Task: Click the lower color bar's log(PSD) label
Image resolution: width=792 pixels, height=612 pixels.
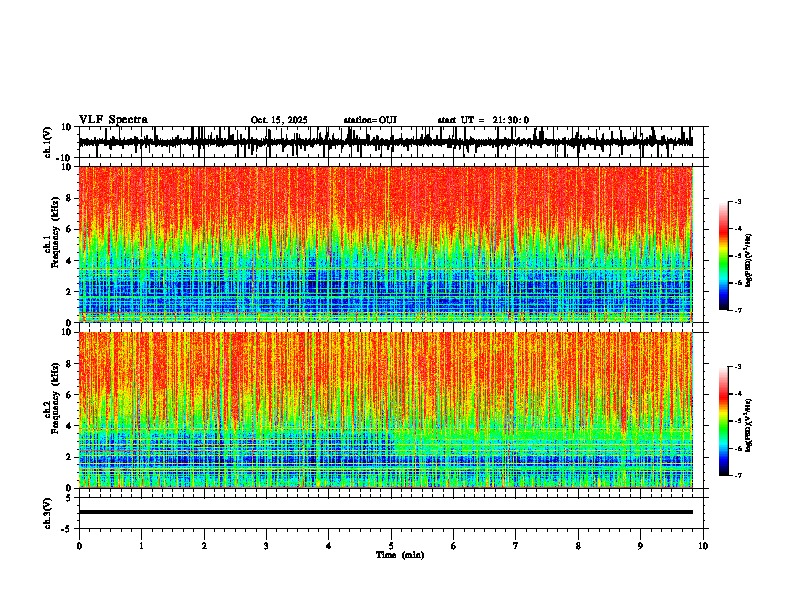Action: (749, 425)
